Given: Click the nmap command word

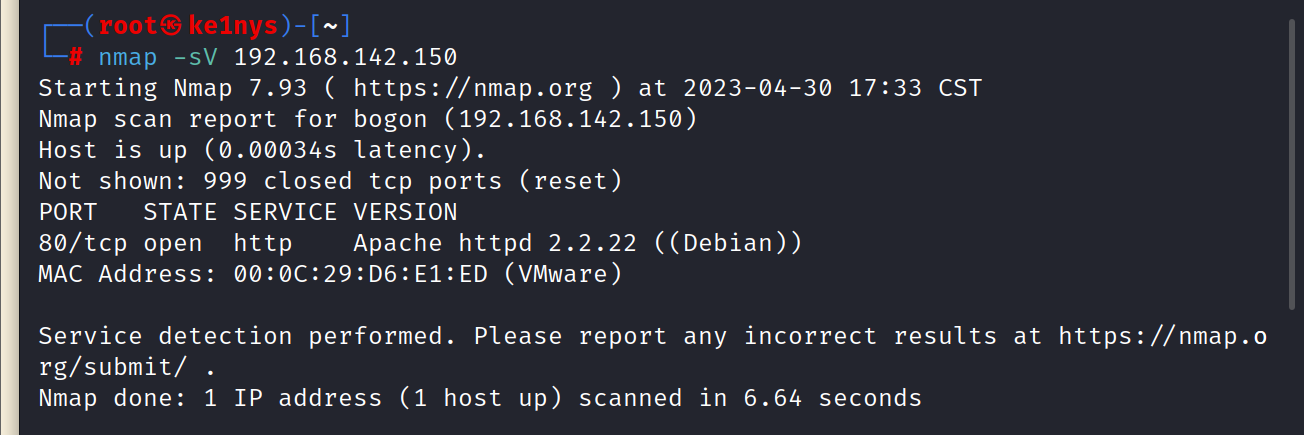Looking at the screenshot, I should [127, 57].
